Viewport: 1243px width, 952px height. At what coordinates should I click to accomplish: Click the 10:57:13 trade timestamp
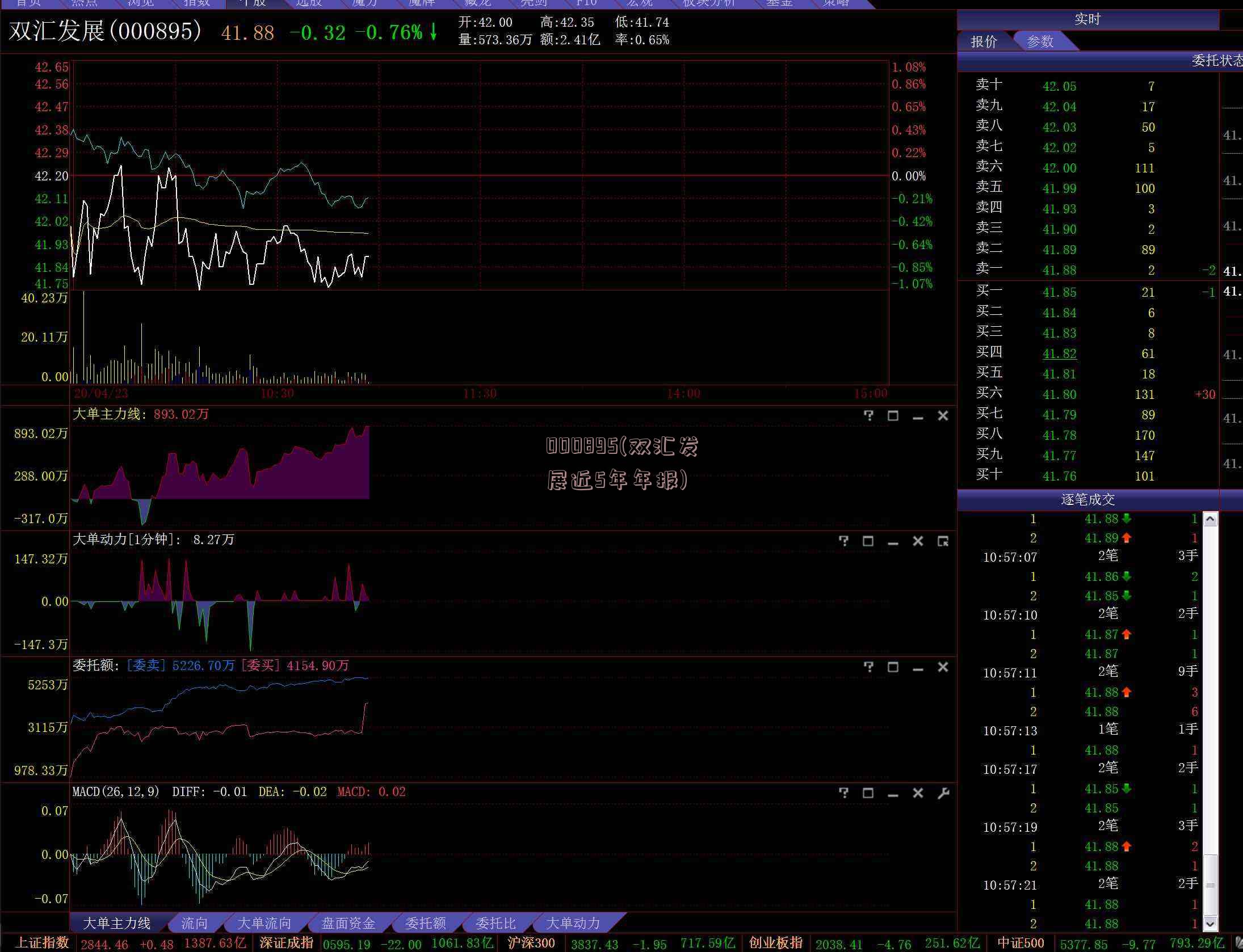(x=1010, y=731)
